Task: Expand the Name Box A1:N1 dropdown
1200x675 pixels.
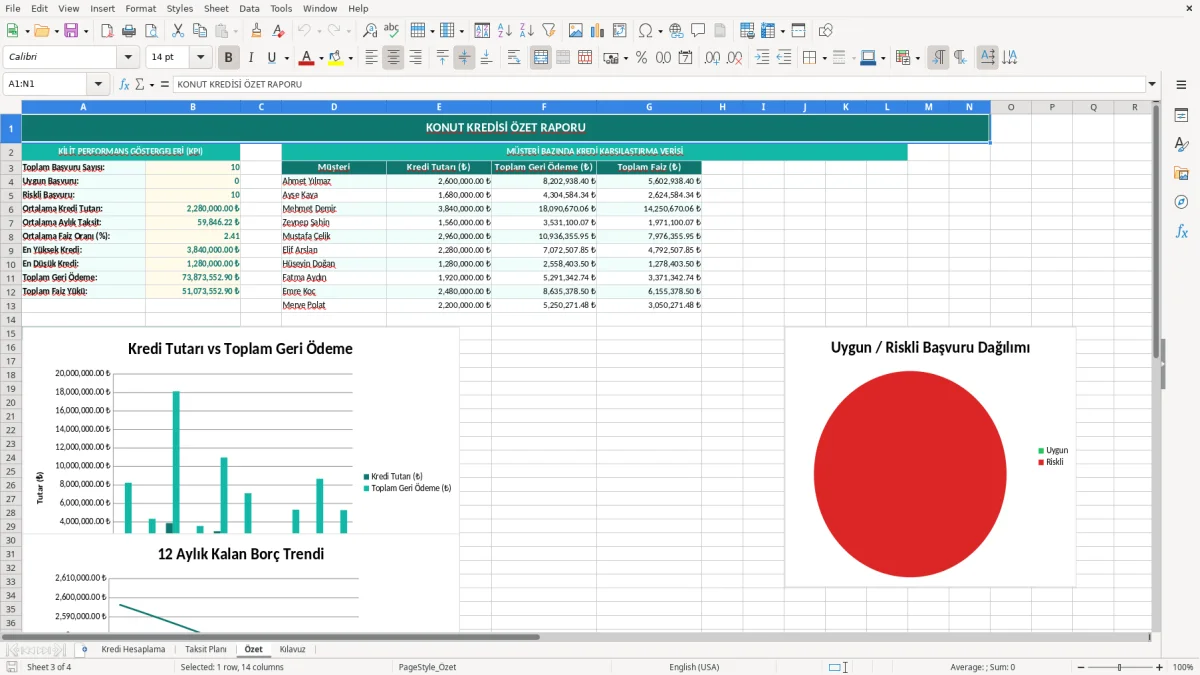Action: pos(98,84)
